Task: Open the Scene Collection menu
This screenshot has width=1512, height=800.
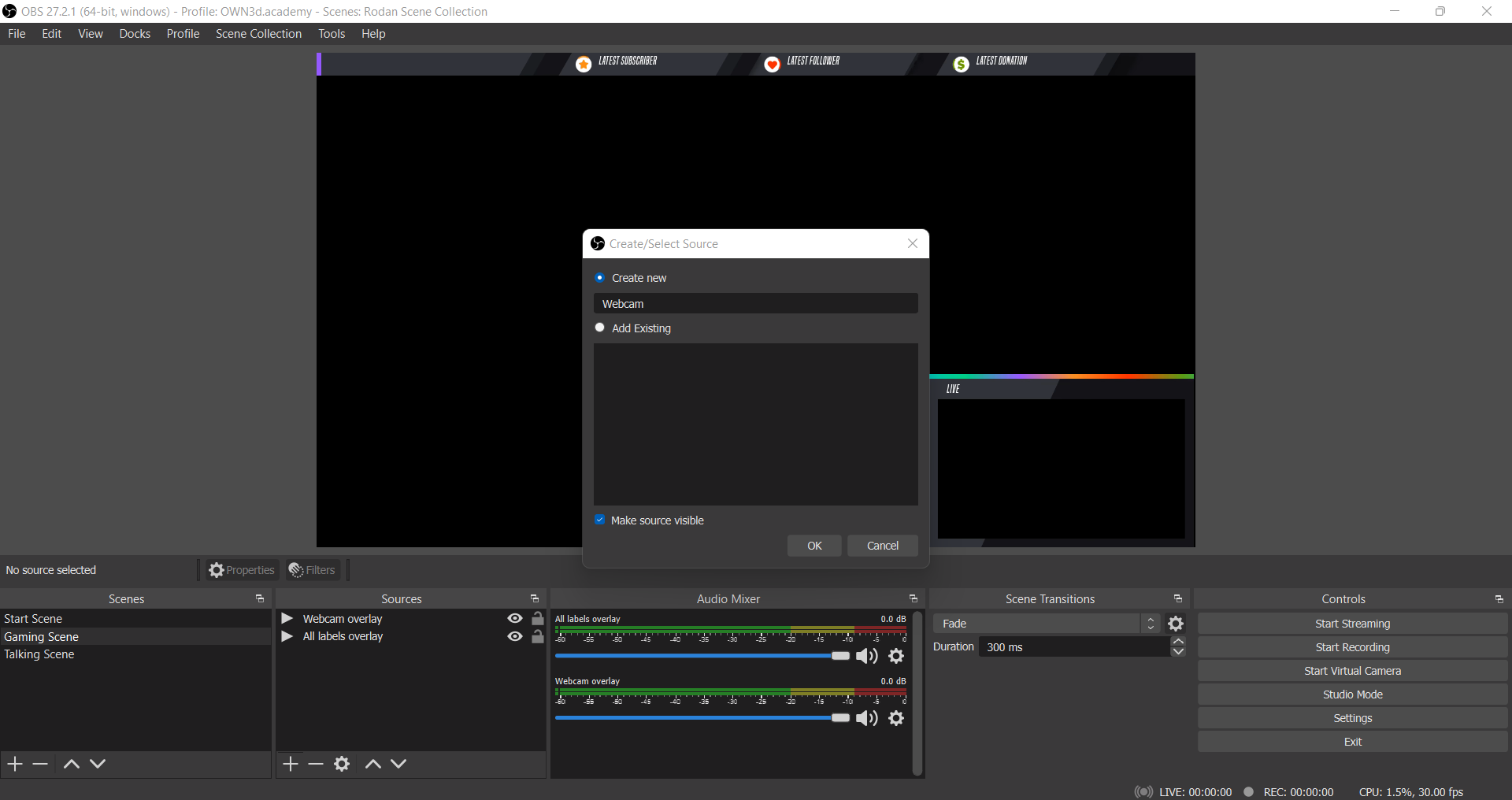Action: coord(258,34)
